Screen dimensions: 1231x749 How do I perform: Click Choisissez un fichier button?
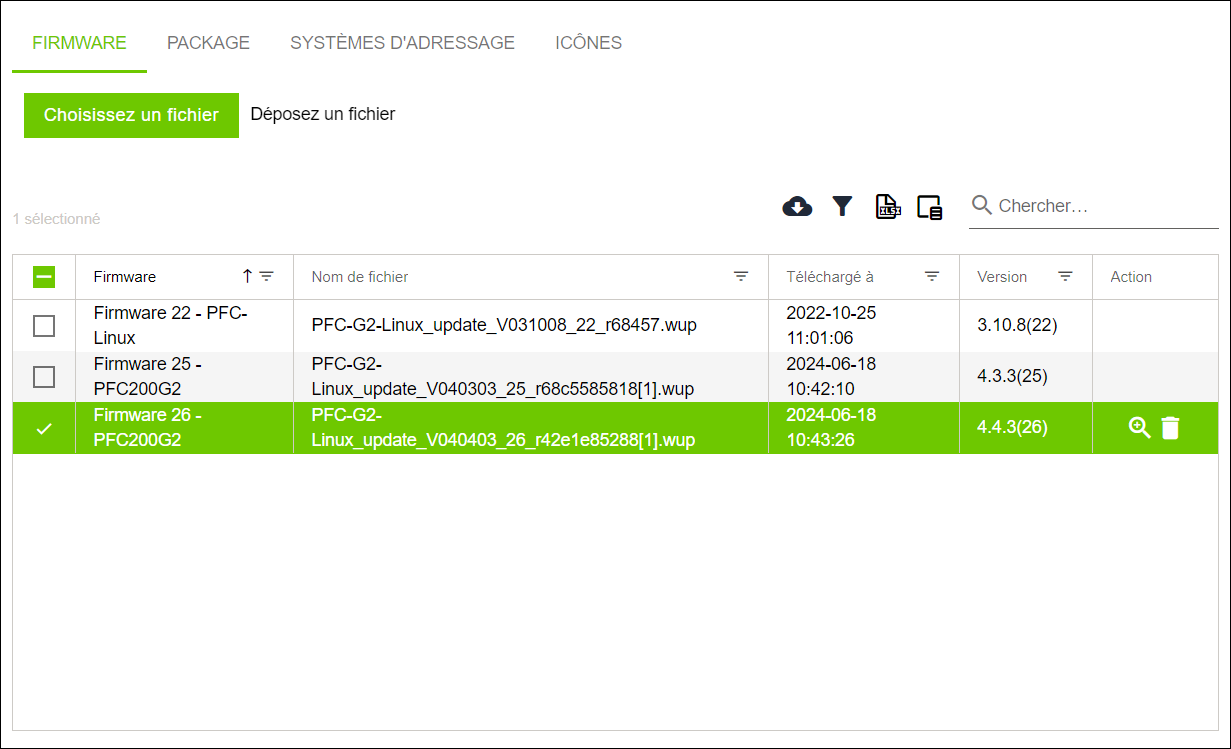[131, 115]
